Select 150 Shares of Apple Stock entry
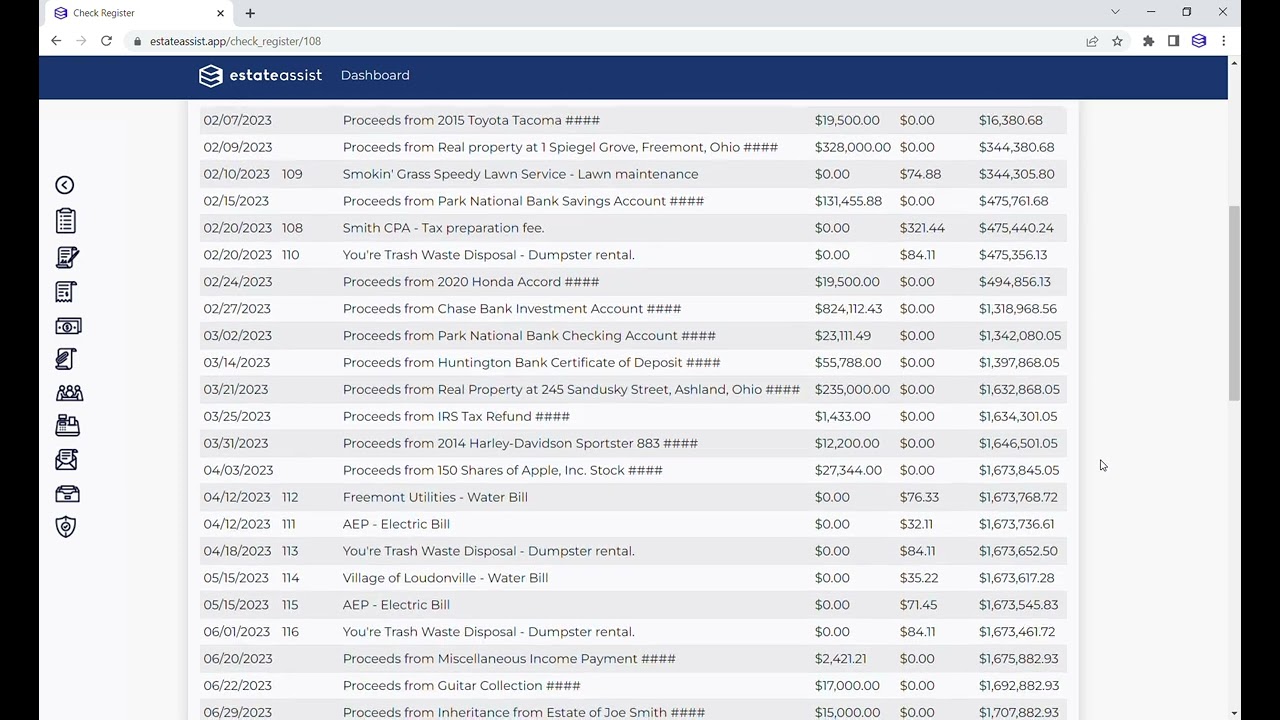This screenshot has height=720, width=1280. [633, 471]
